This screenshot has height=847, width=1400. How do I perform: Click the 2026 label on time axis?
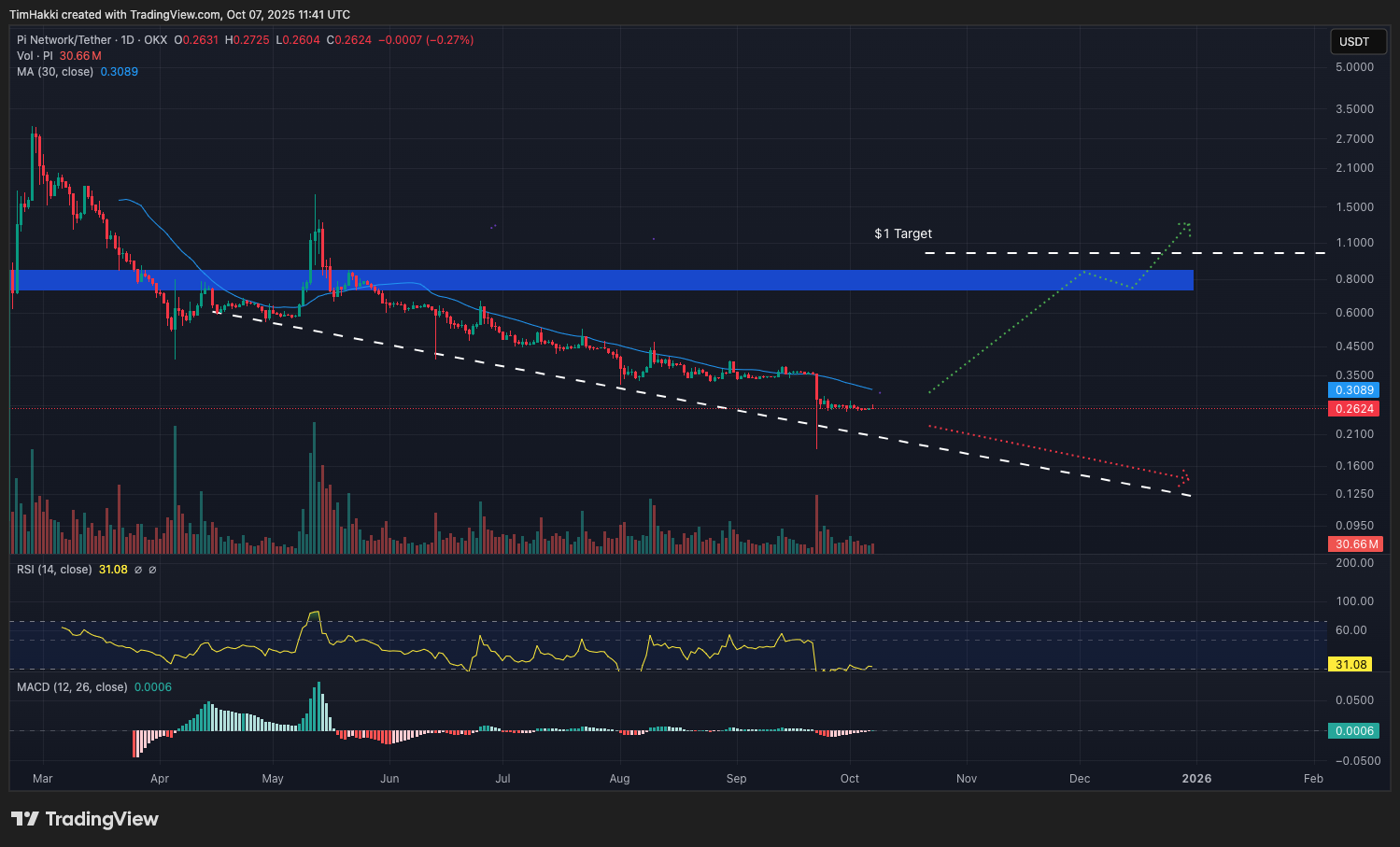pyautogui.click(x=1196, y=779)
